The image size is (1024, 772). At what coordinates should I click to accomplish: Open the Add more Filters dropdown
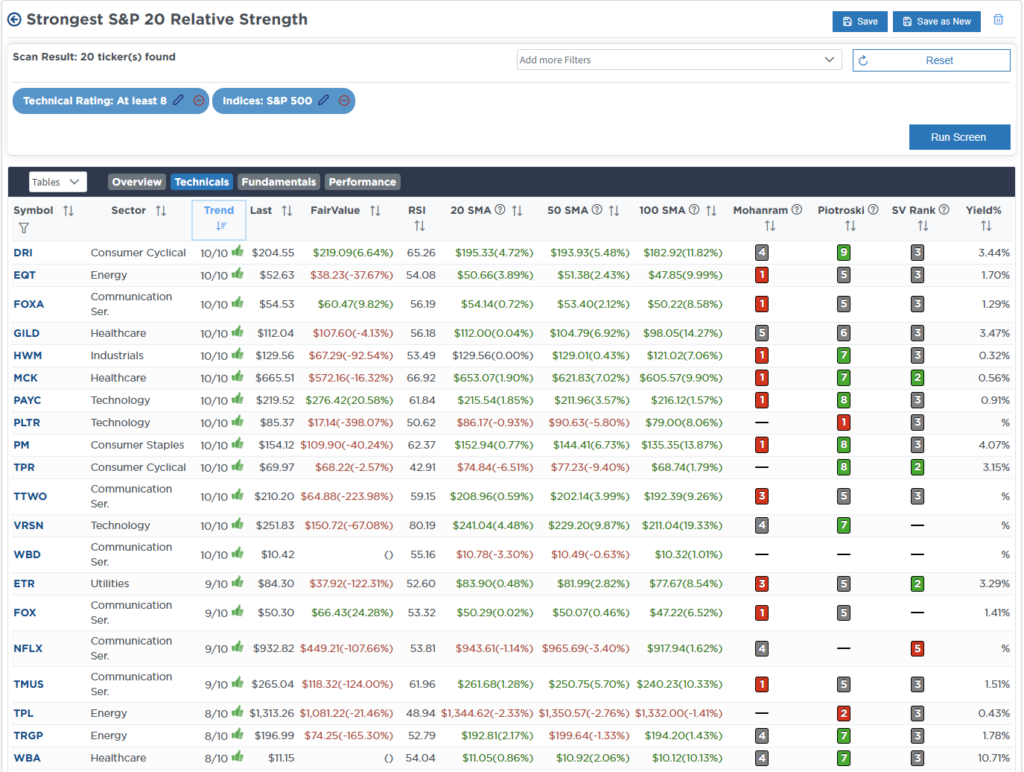(x=679, y=59)
